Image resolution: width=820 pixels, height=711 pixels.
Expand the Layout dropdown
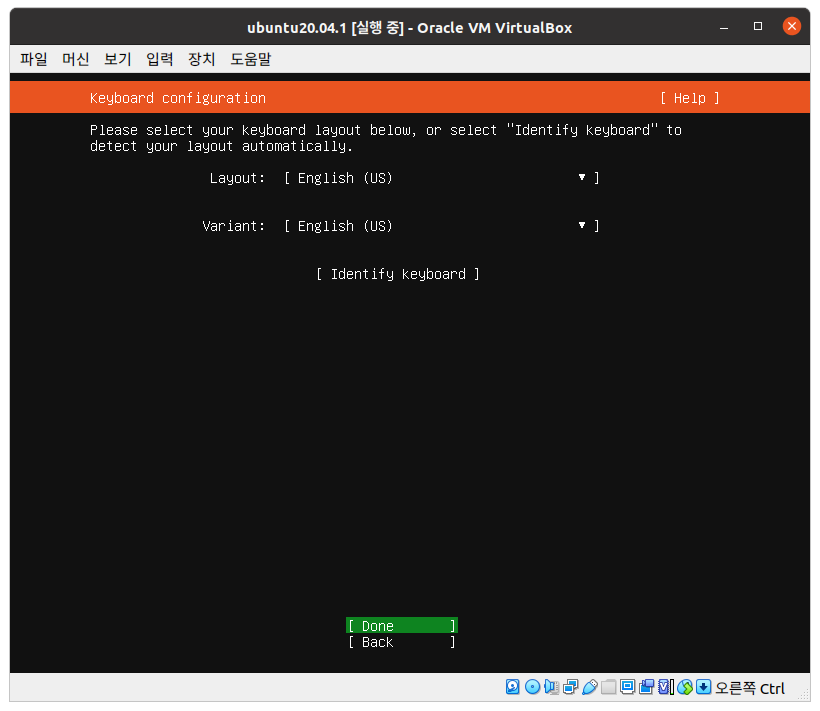pos(442,178)
